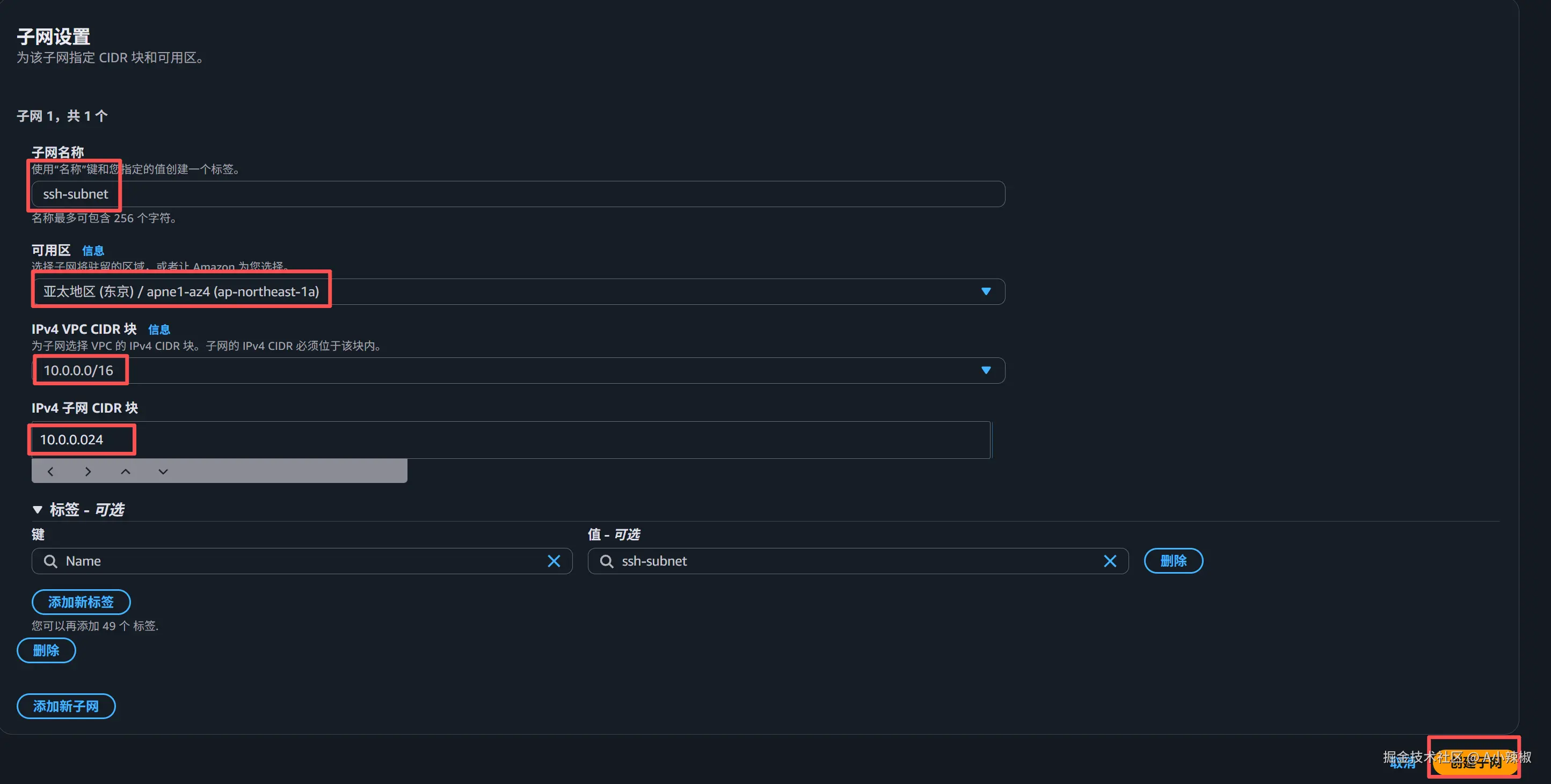Viewport: 1551px width, 784px height.
Task: Click the 子网设置 heading text
Action: (x=54, y=36)
